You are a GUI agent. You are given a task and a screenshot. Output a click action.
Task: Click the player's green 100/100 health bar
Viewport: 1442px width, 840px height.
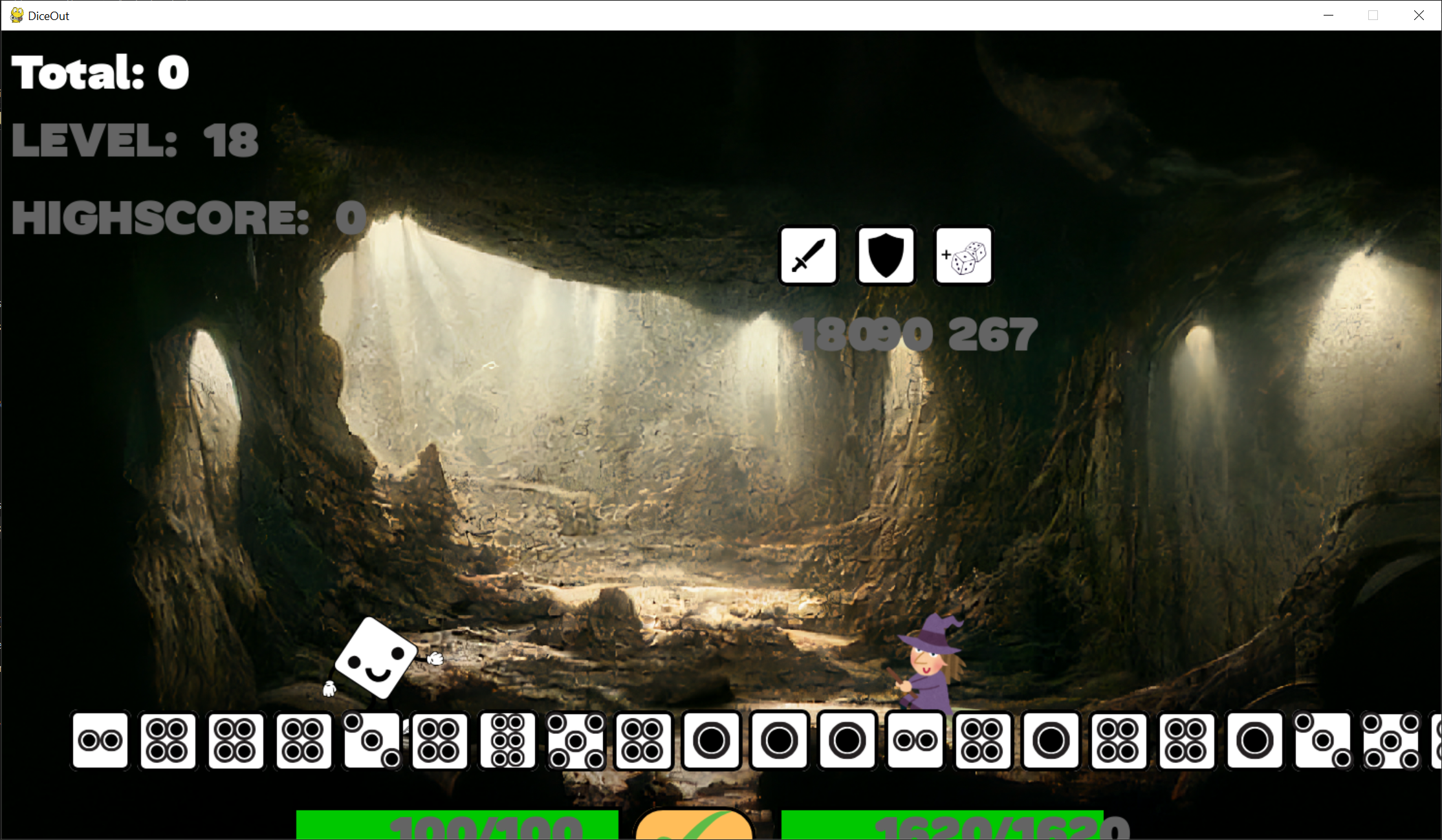[x=457, y=824]
